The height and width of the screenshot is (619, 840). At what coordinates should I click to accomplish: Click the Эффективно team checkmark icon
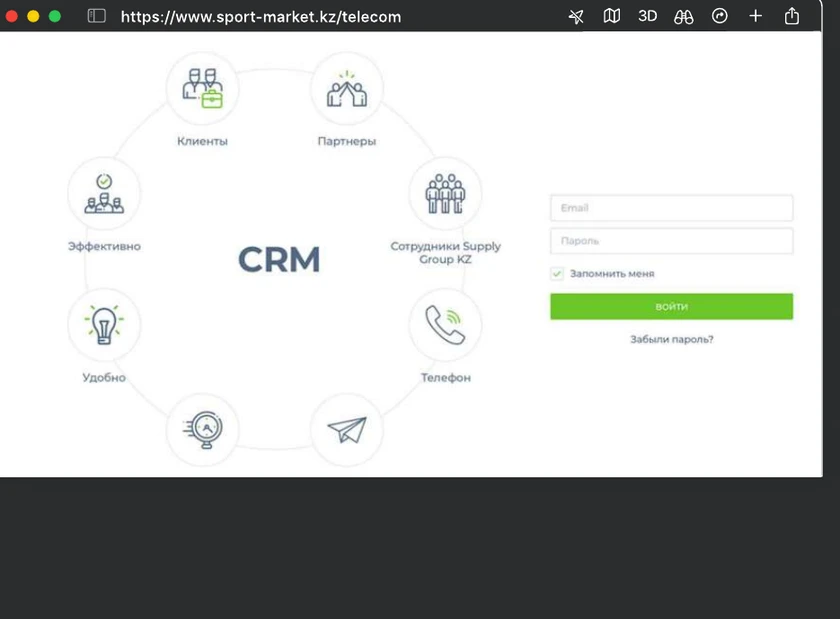104,193
